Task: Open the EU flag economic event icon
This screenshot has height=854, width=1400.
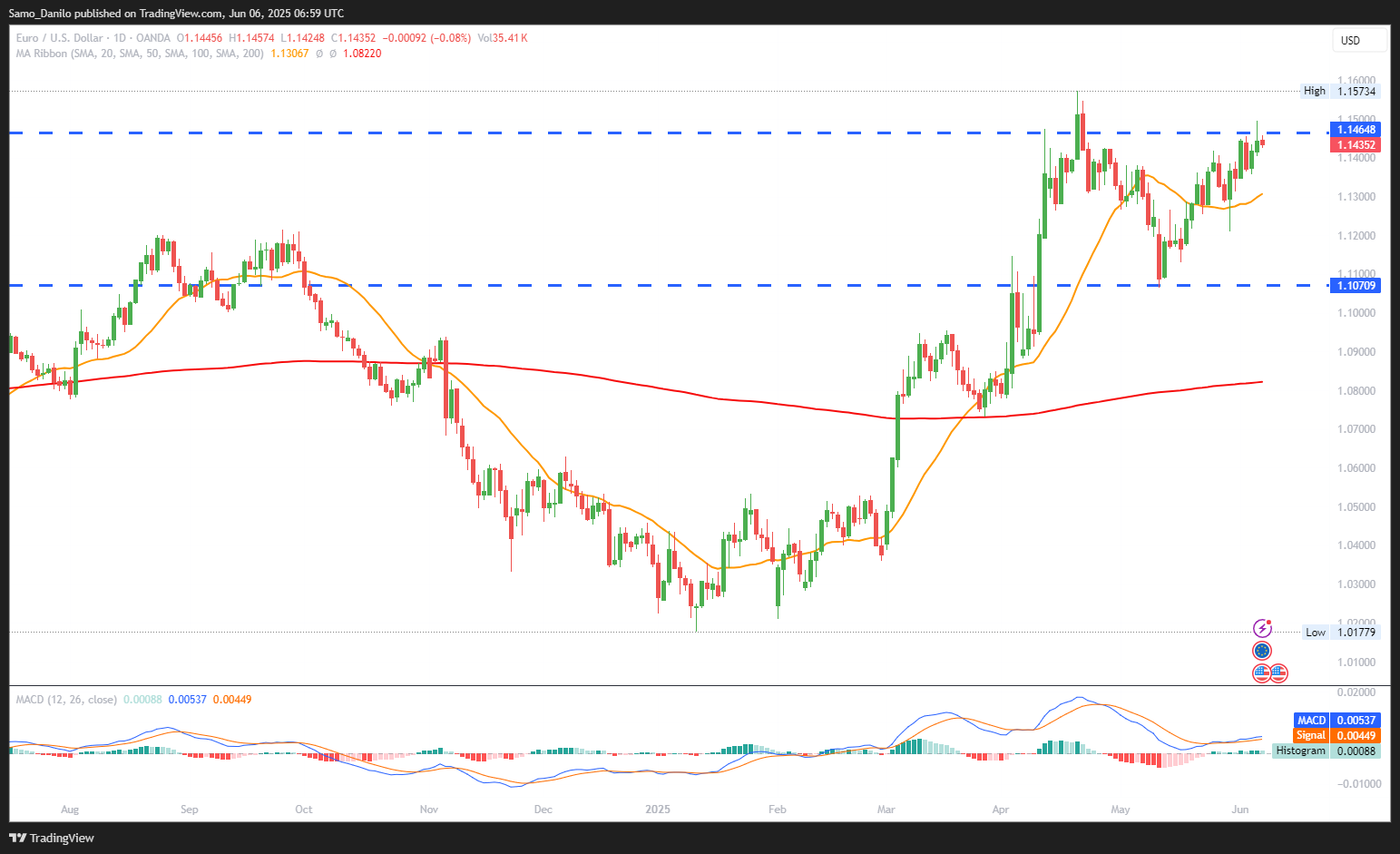Action: [x=1262, y=651]
